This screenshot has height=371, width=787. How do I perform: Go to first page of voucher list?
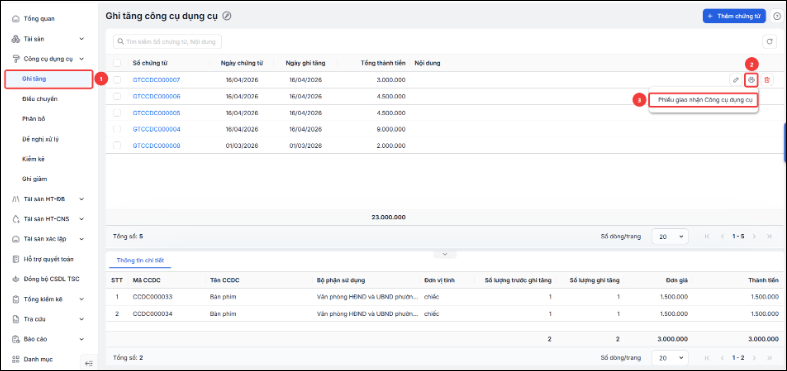708,236
